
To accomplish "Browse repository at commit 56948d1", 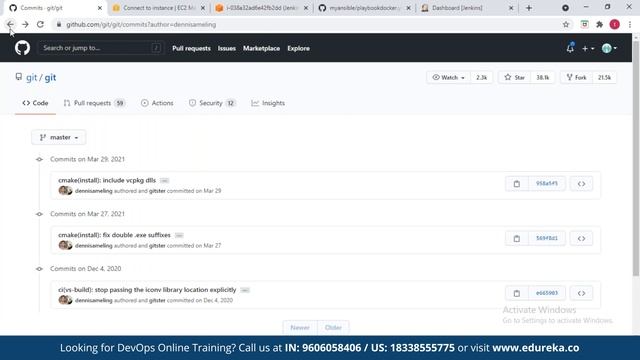I will tap(581, 238).
